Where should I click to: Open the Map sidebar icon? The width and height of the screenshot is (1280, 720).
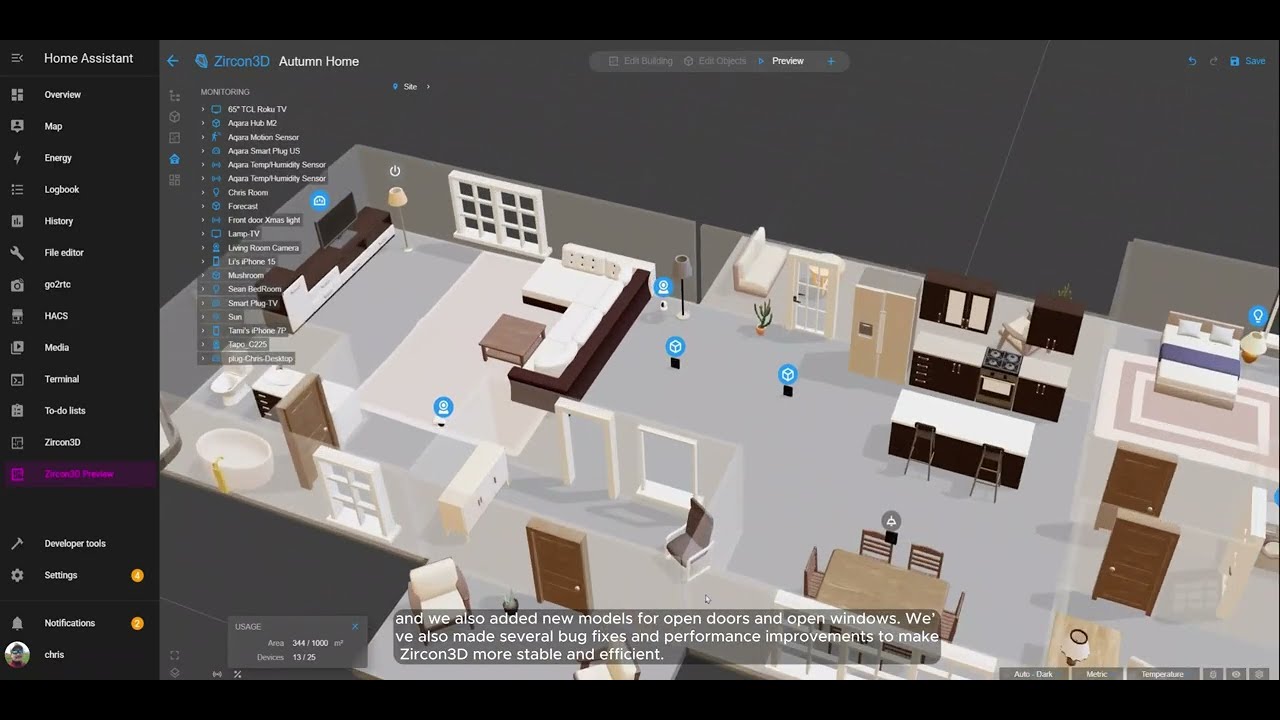[x=17, y=126]
